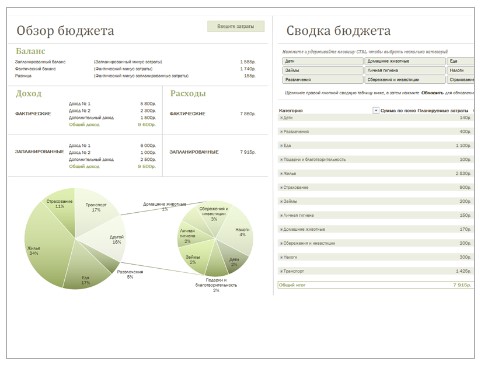Select the Личная гигиена slicer item
Viewport: 481px width, 367px height.
point(405,70)
